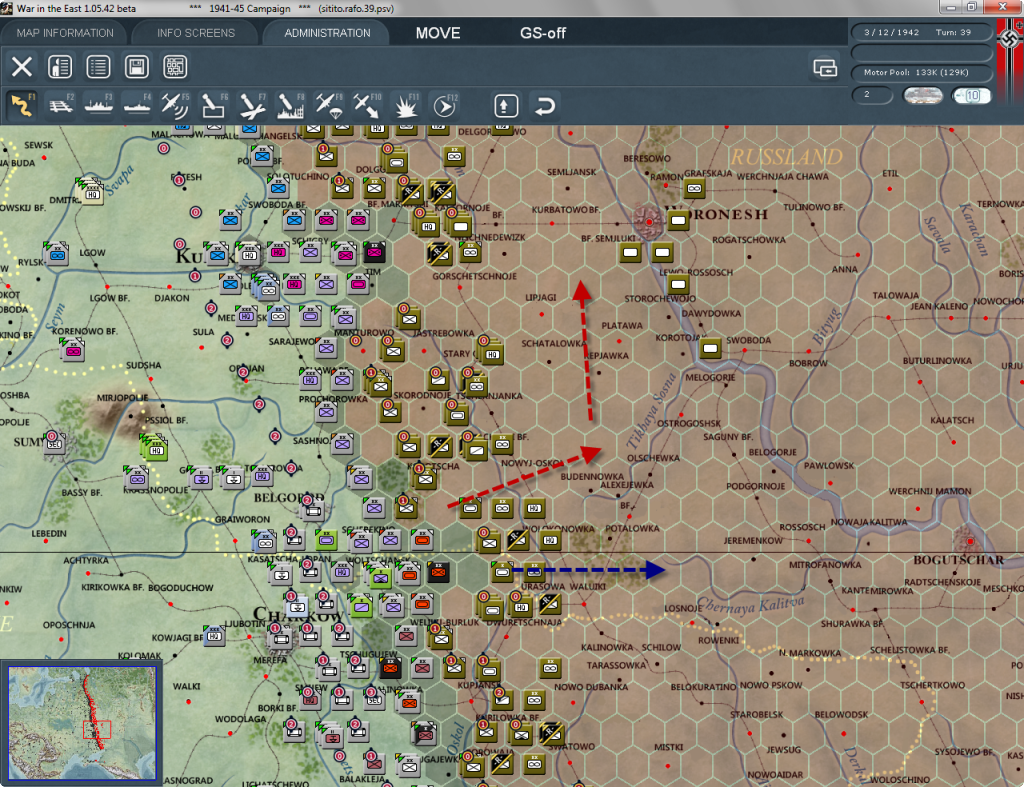Select HQ counter near KOWJAGI BF
The image size is (1024, 787).
pos(214,635)
